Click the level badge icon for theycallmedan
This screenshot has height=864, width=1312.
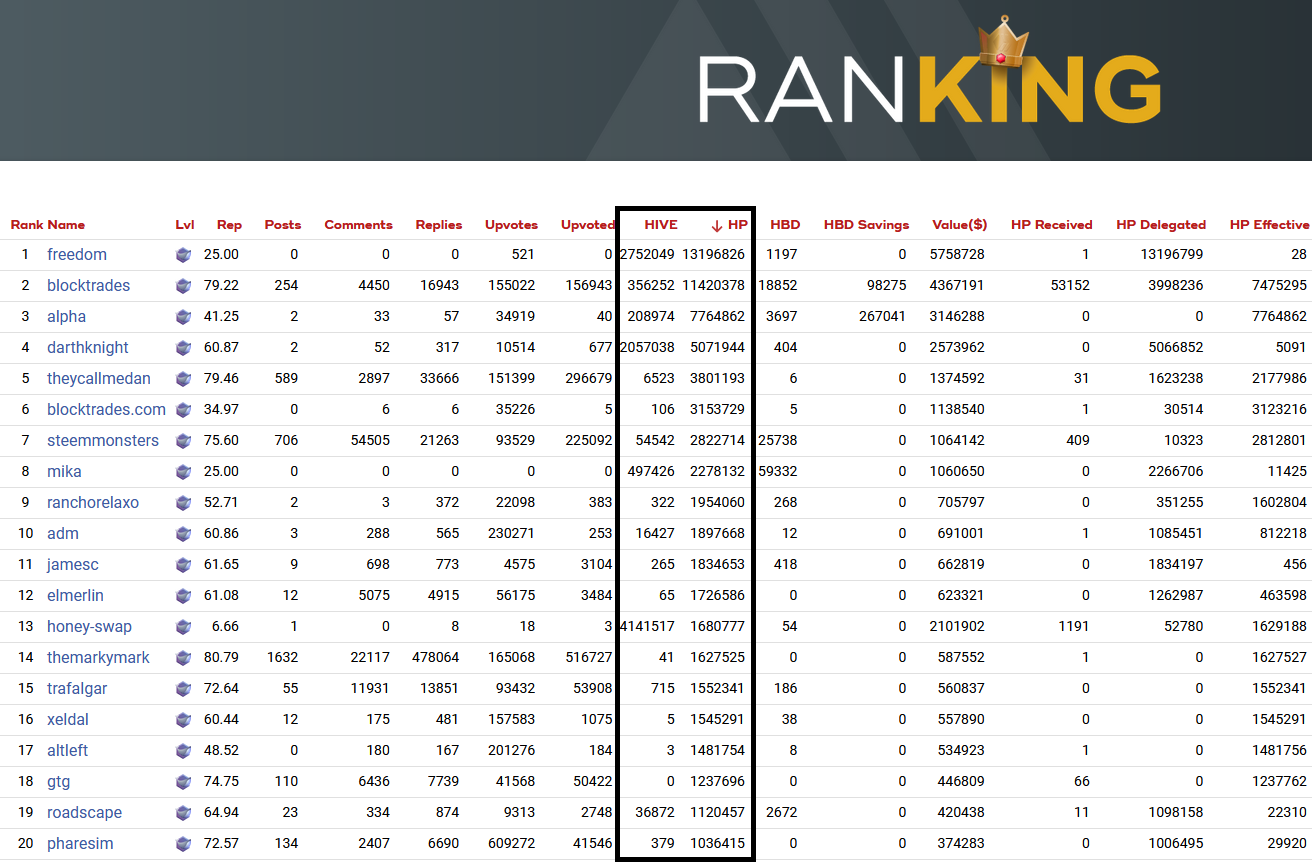(183, 379)
